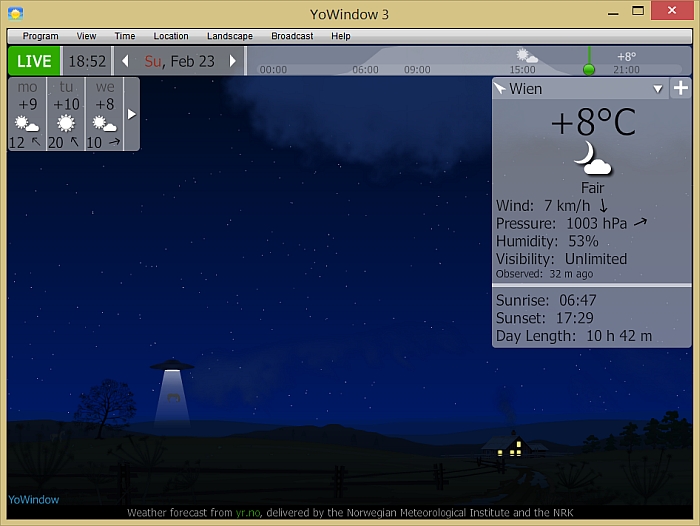Toggle the green LIVE button
Screen dimensions: 700x526
pyautogui.click(x=34, y=61)
